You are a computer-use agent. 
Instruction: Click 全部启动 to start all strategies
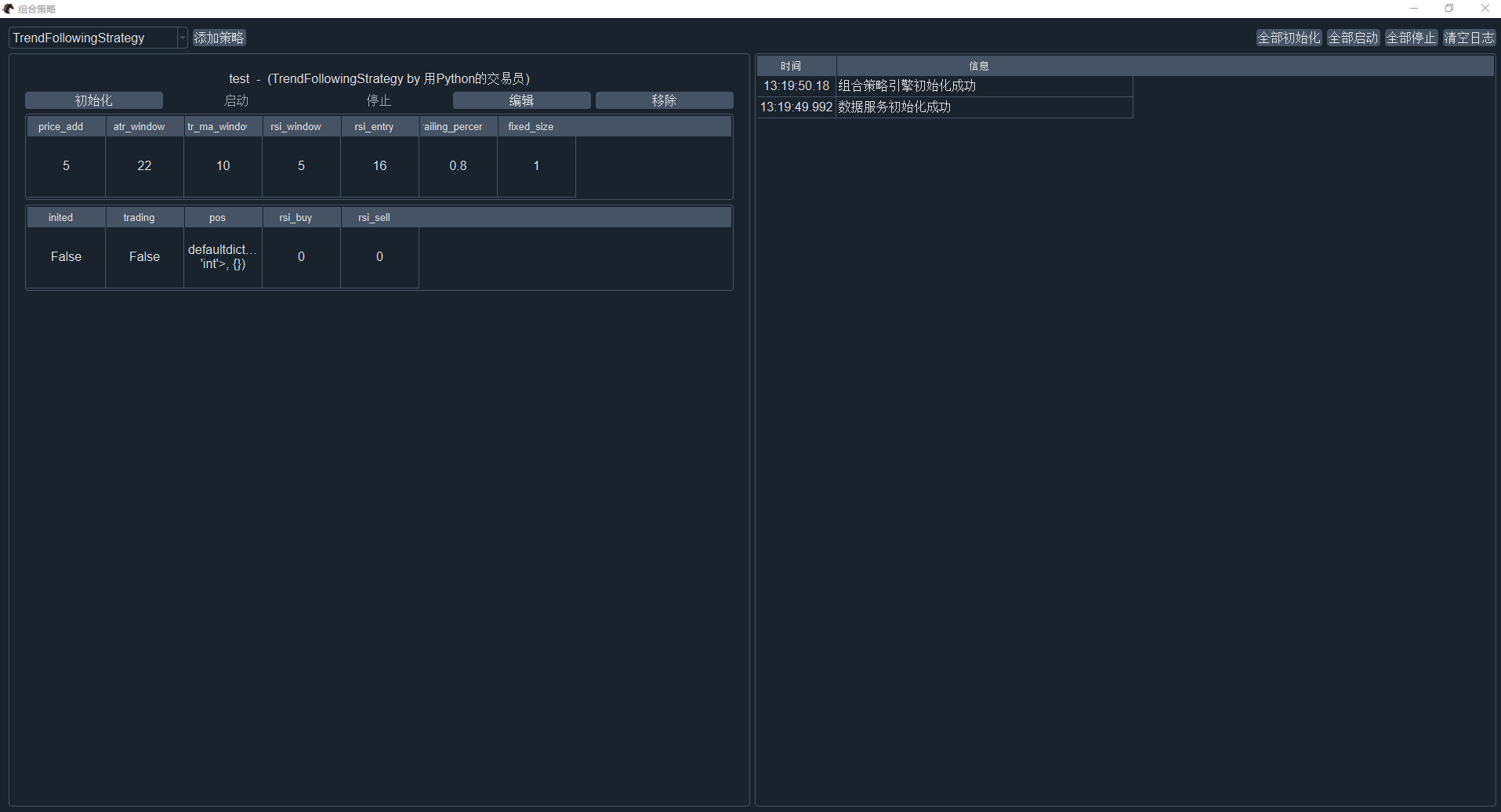(x=1353, y=37)
